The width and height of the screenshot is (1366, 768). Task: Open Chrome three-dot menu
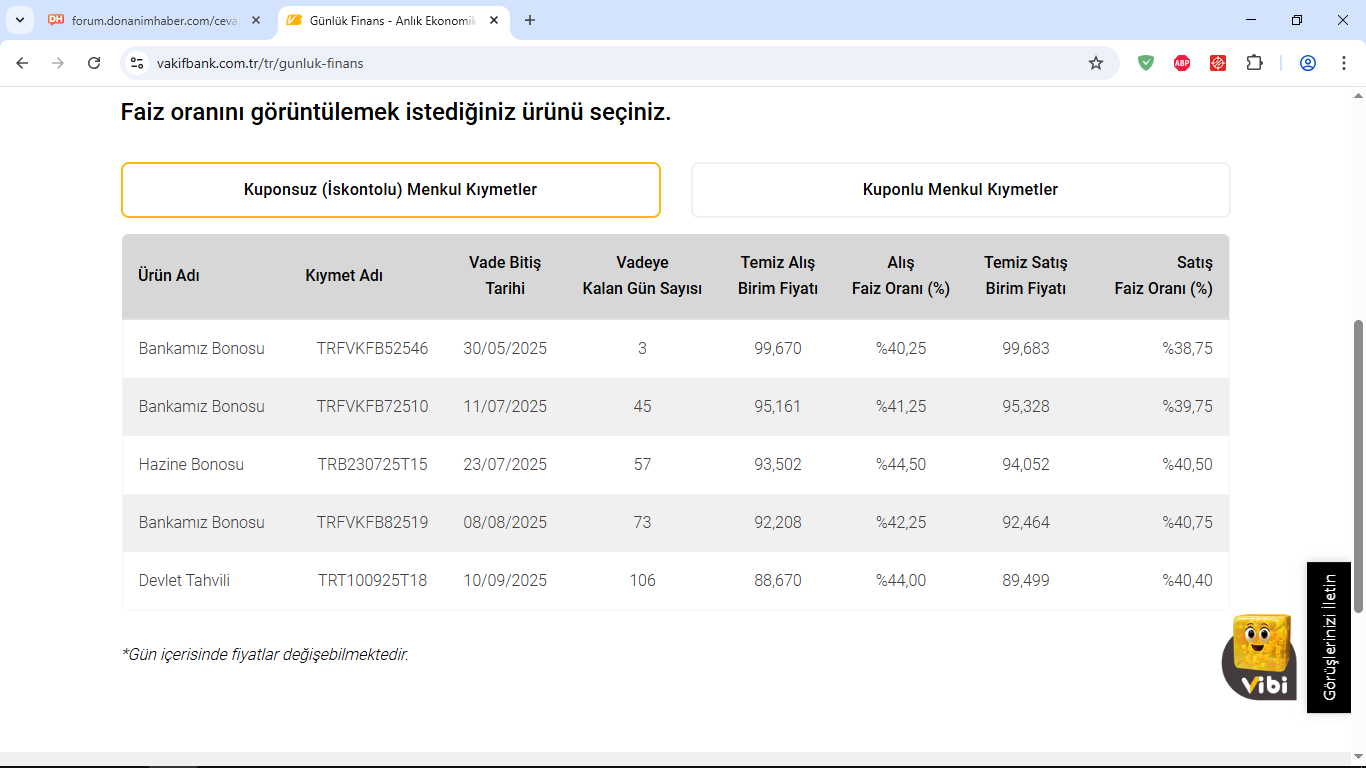[x=1343, y=63]
